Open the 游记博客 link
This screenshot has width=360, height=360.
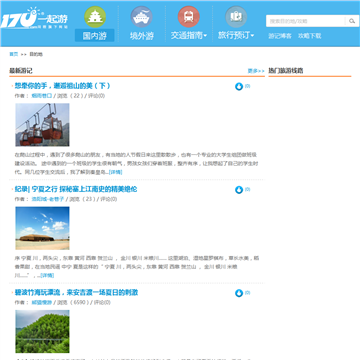pyautogui.click(x=280, y=36)
